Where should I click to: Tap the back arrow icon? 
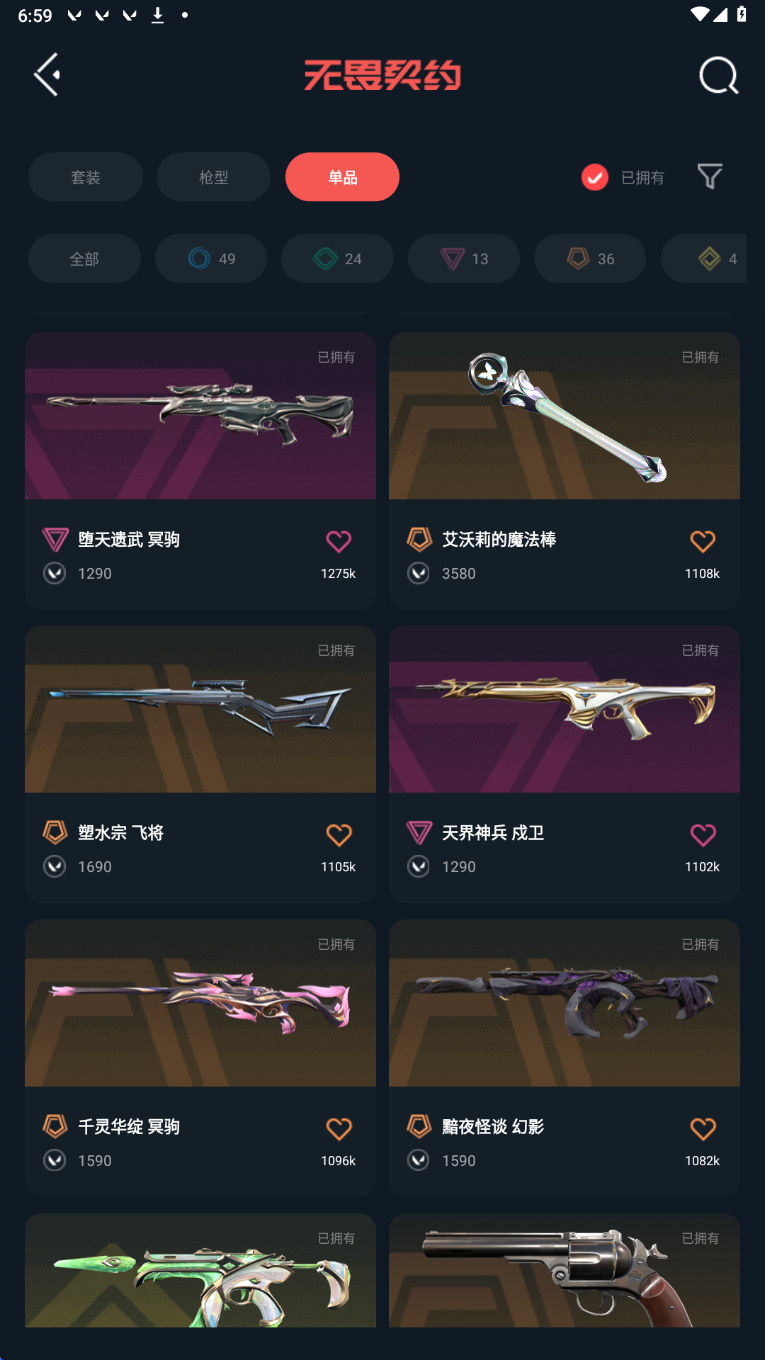coord(47,75)
